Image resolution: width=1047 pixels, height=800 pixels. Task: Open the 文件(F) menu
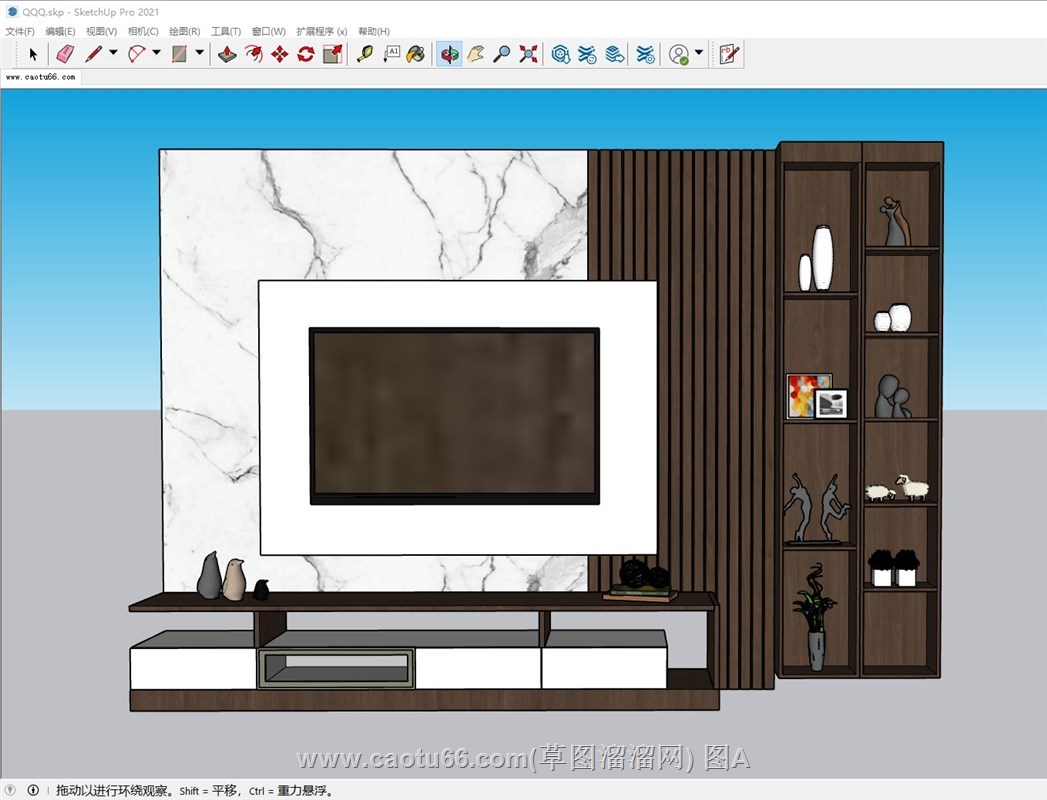coord(19,32)
